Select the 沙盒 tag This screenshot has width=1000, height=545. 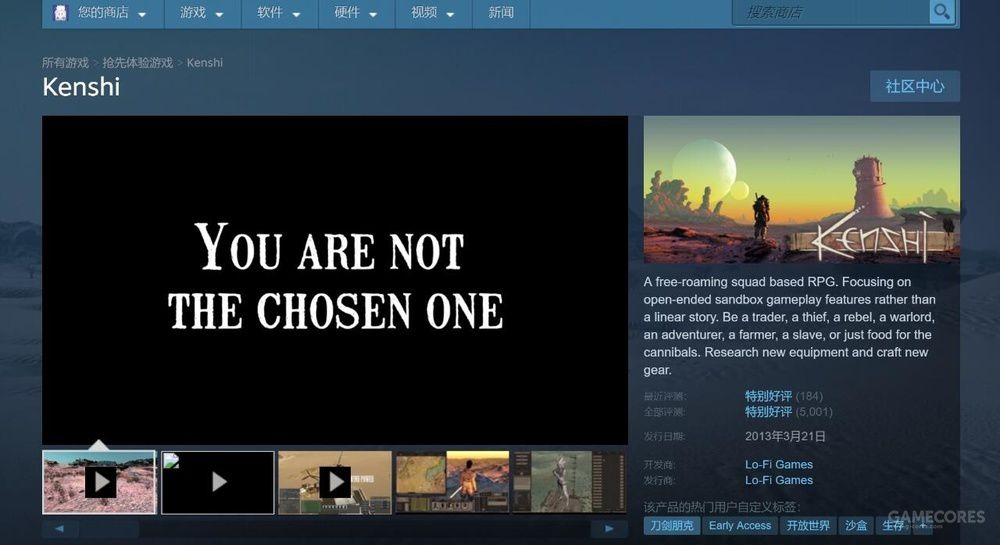click(x=856, y=526)
